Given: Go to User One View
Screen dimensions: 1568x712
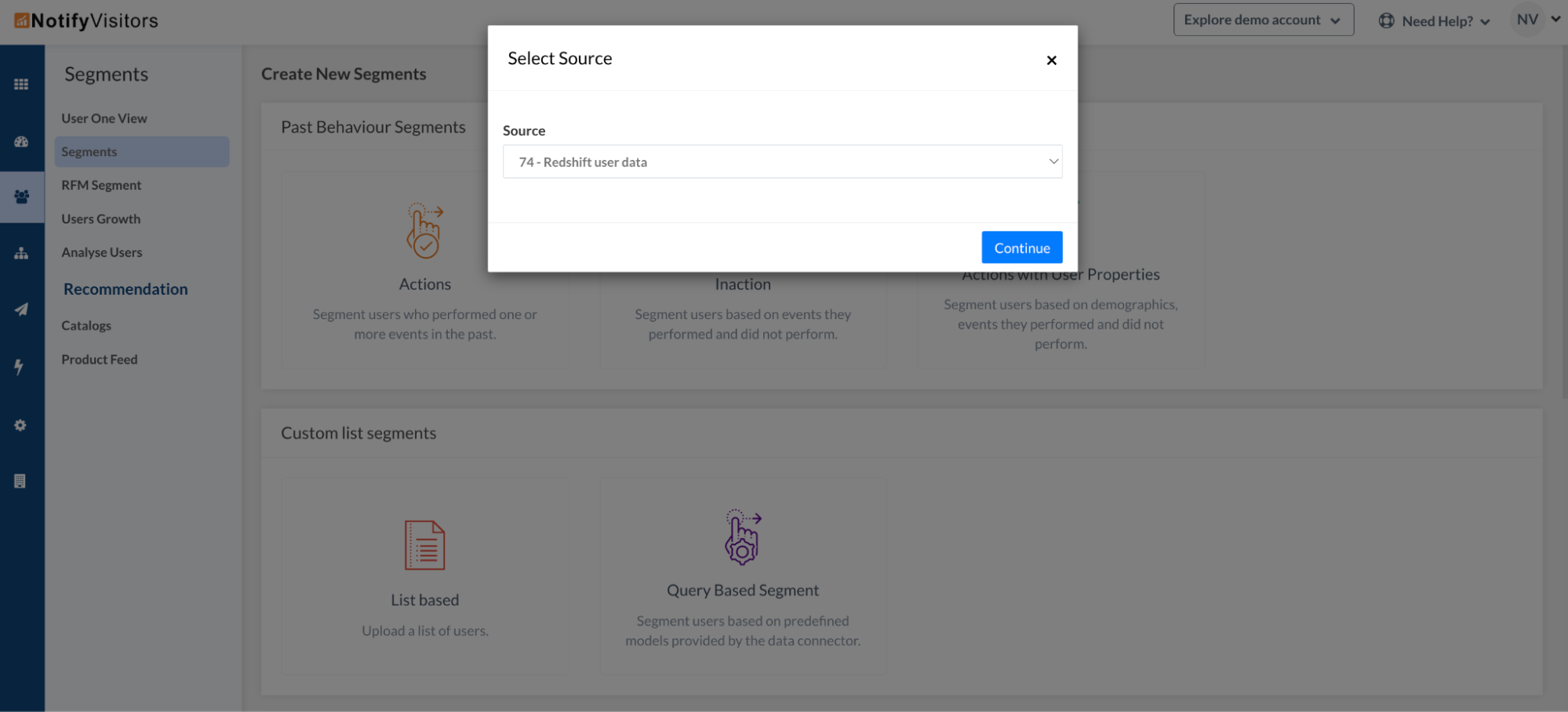Looking at the screenshot, I should pyautogui.click(x=104, y=118).
